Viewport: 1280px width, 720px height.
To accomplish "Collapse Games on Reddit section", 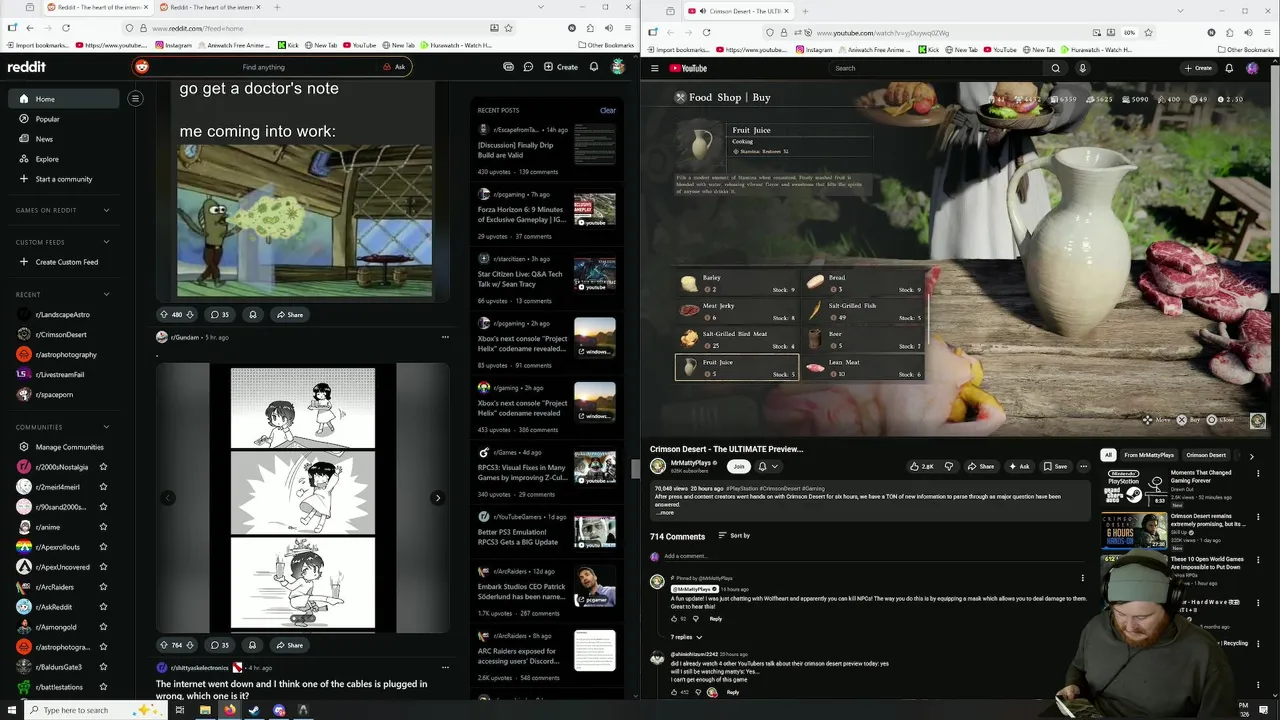I will 106,210.
